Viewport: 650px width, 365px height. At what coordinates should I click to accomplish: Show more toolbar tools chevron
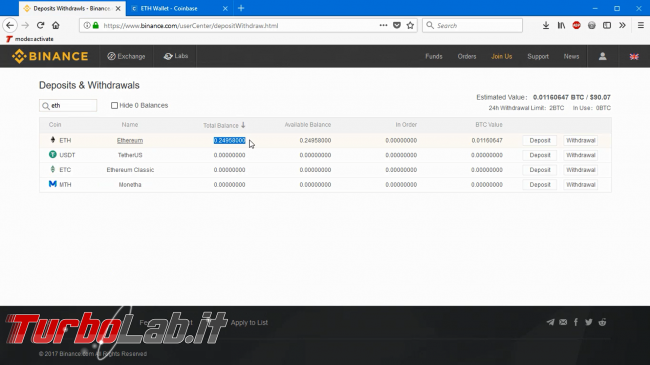622,25
